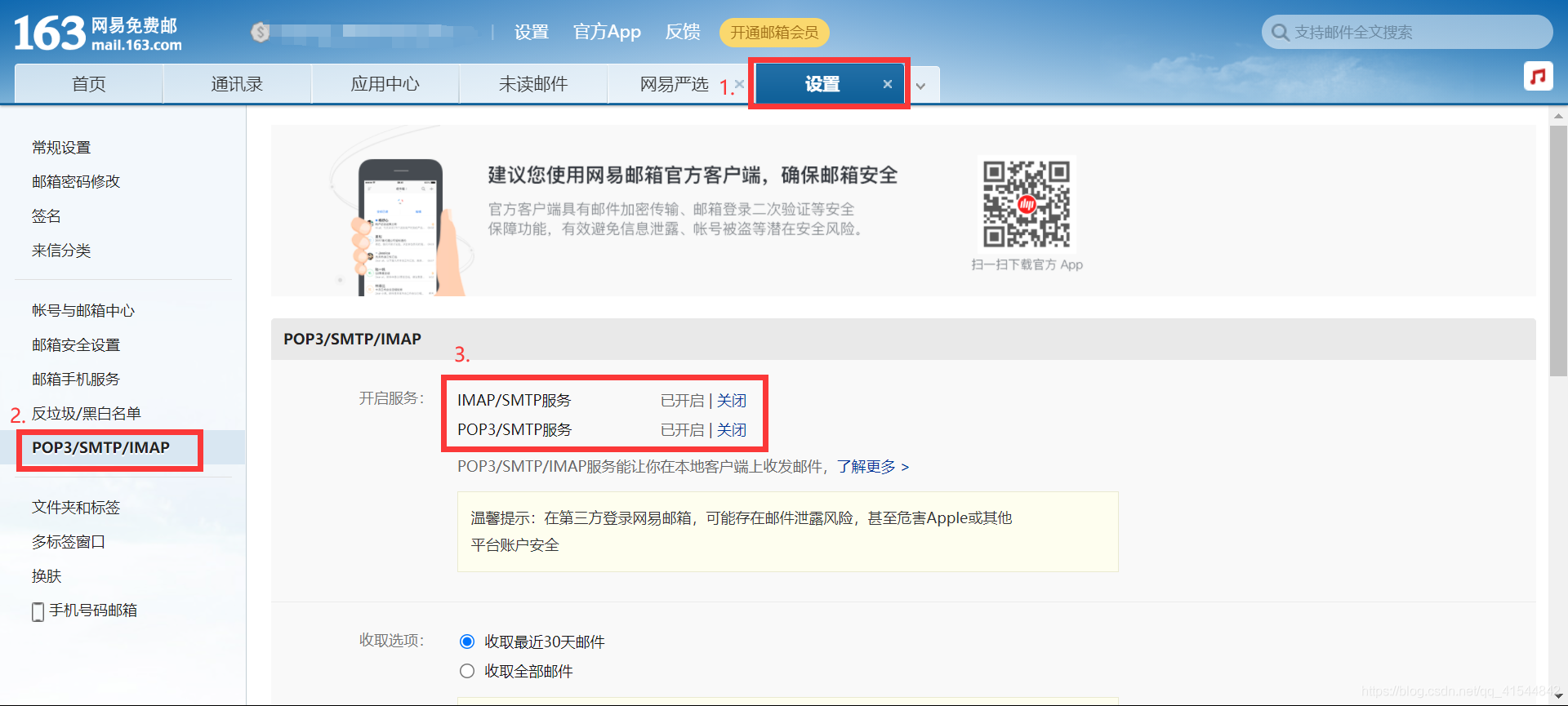Close the 设置 tab
Viewport: 1568px width, 706px height.
[x=887, y=84]
